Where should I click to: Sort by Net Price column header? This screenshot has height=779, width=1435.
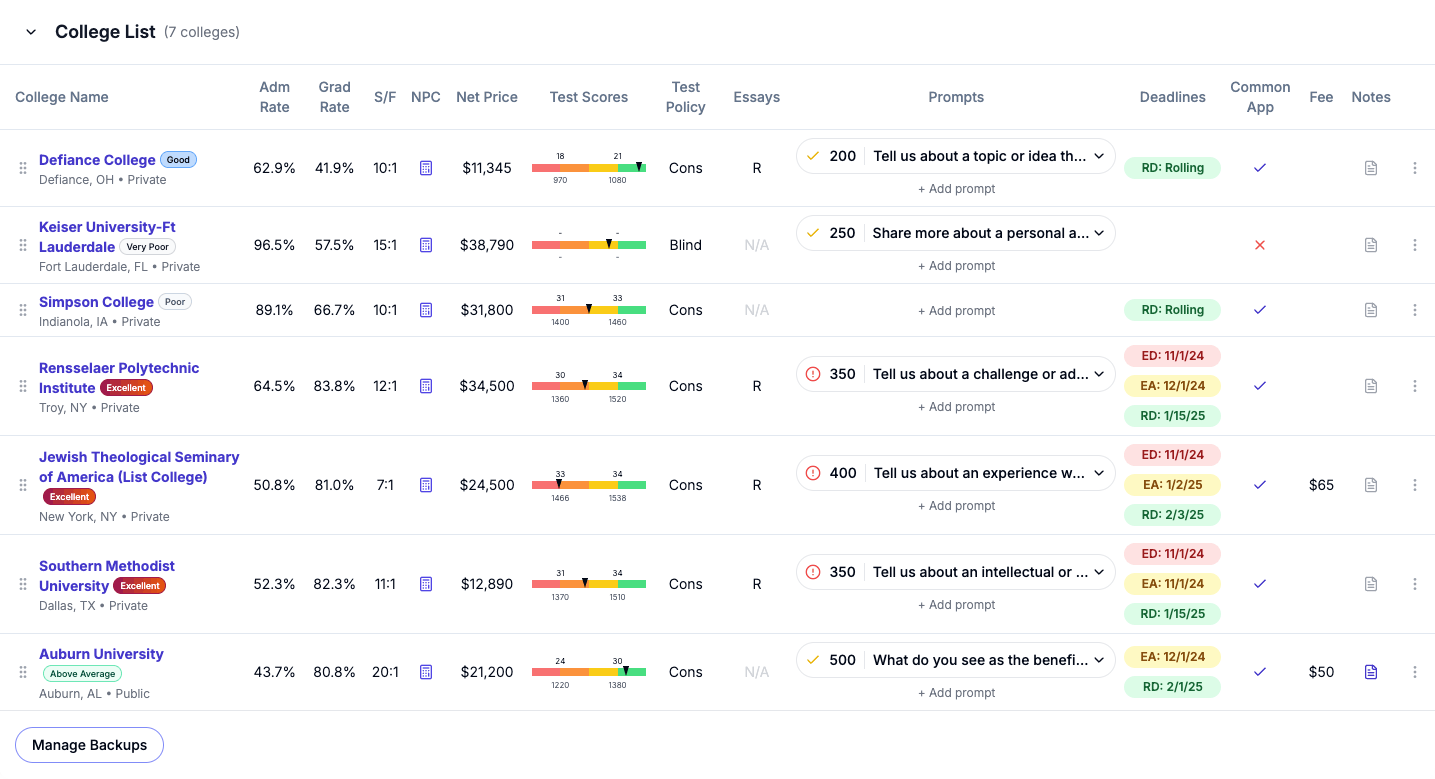tap(487, 97)
